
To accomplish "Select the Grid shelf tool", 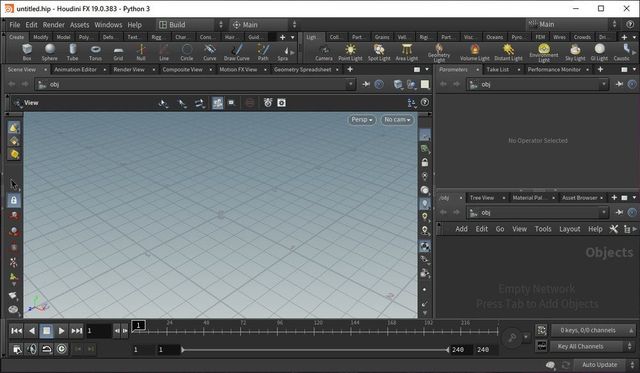I will click(118, 52).
